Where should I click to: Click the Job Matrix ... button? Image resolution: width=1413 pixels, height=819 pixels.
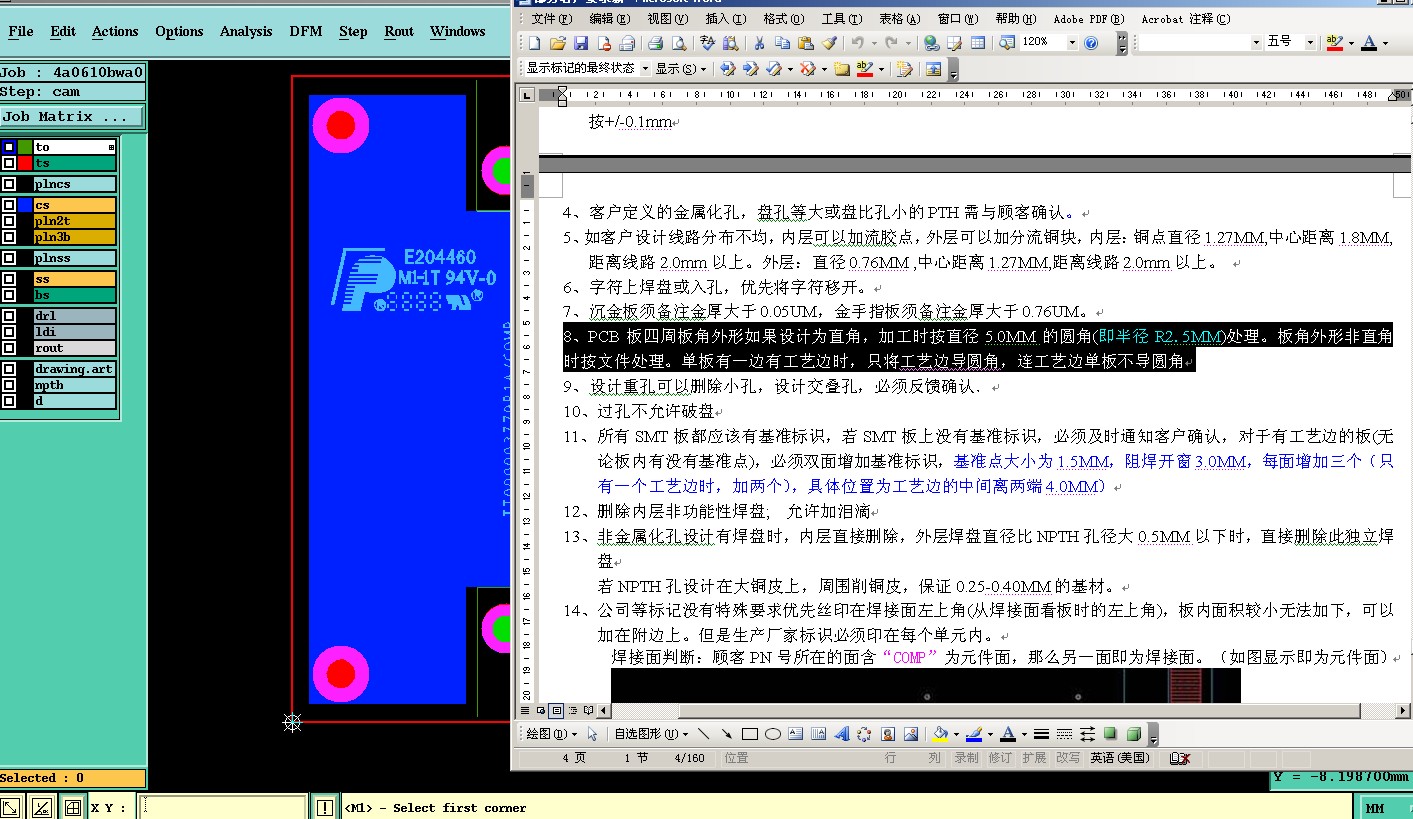(x=72, y=117)
